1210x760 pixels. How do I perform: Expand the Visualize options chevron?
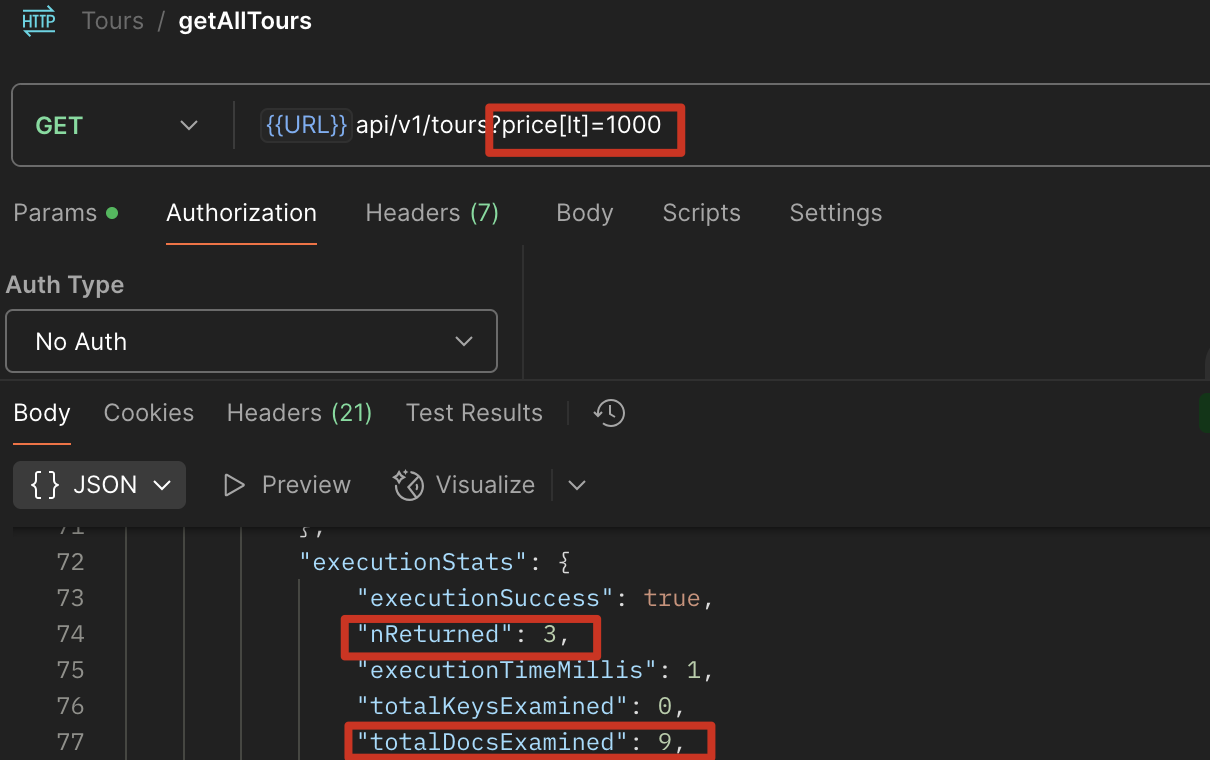tap(576, 485)
